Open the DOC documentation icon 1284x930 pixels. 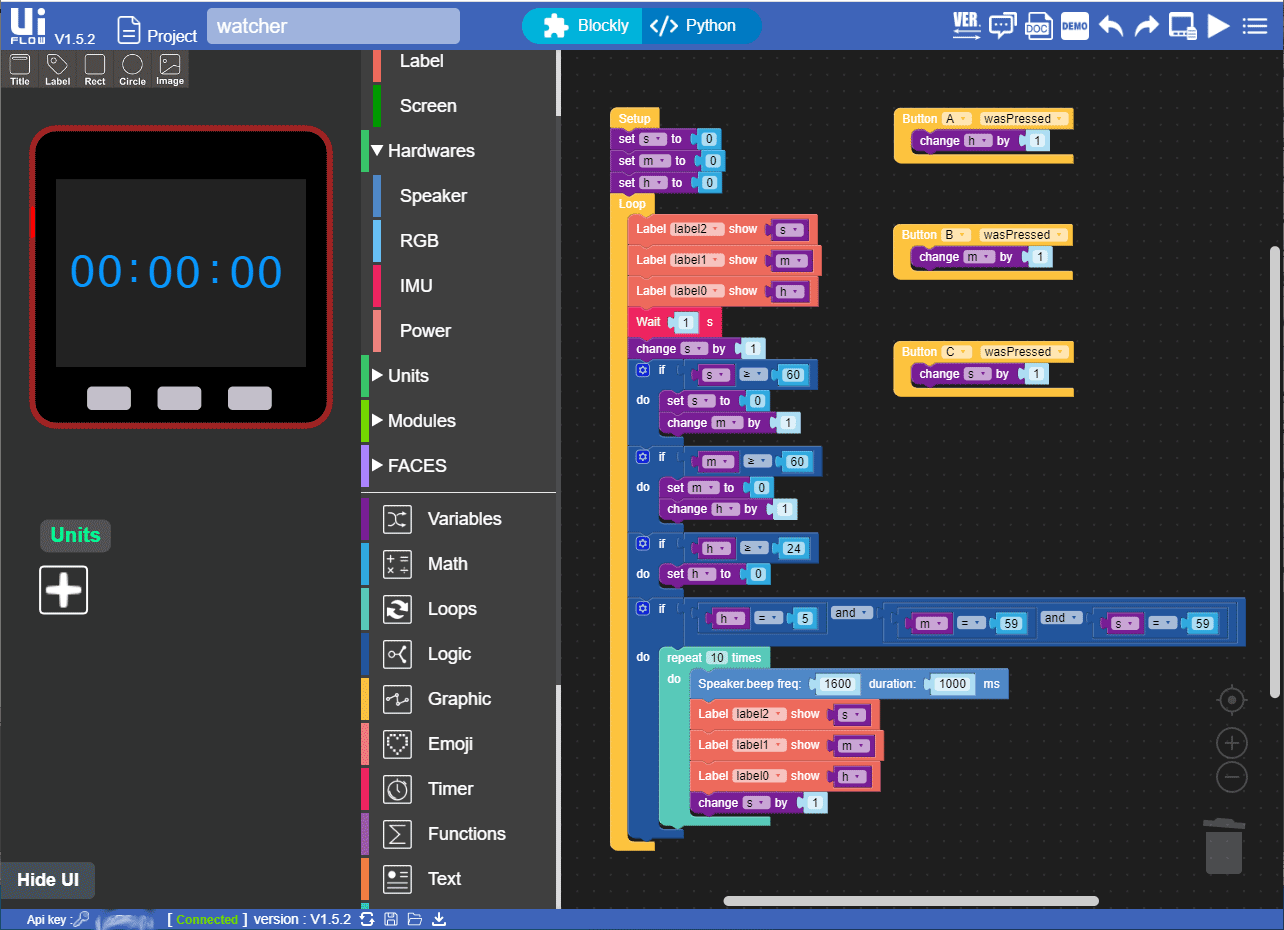(1038, 26)
